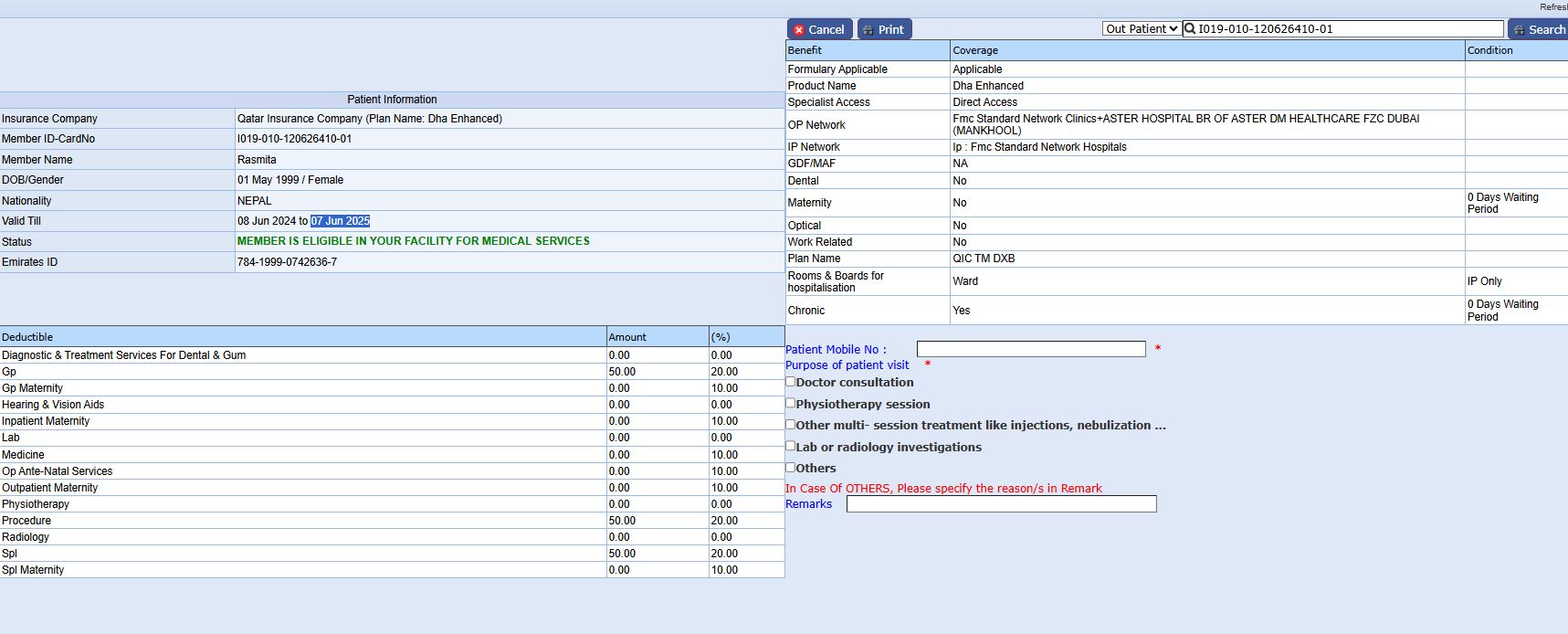Open the Out Patient dropdown
The image size is (1568, 634).
[x=1141, y=29]
